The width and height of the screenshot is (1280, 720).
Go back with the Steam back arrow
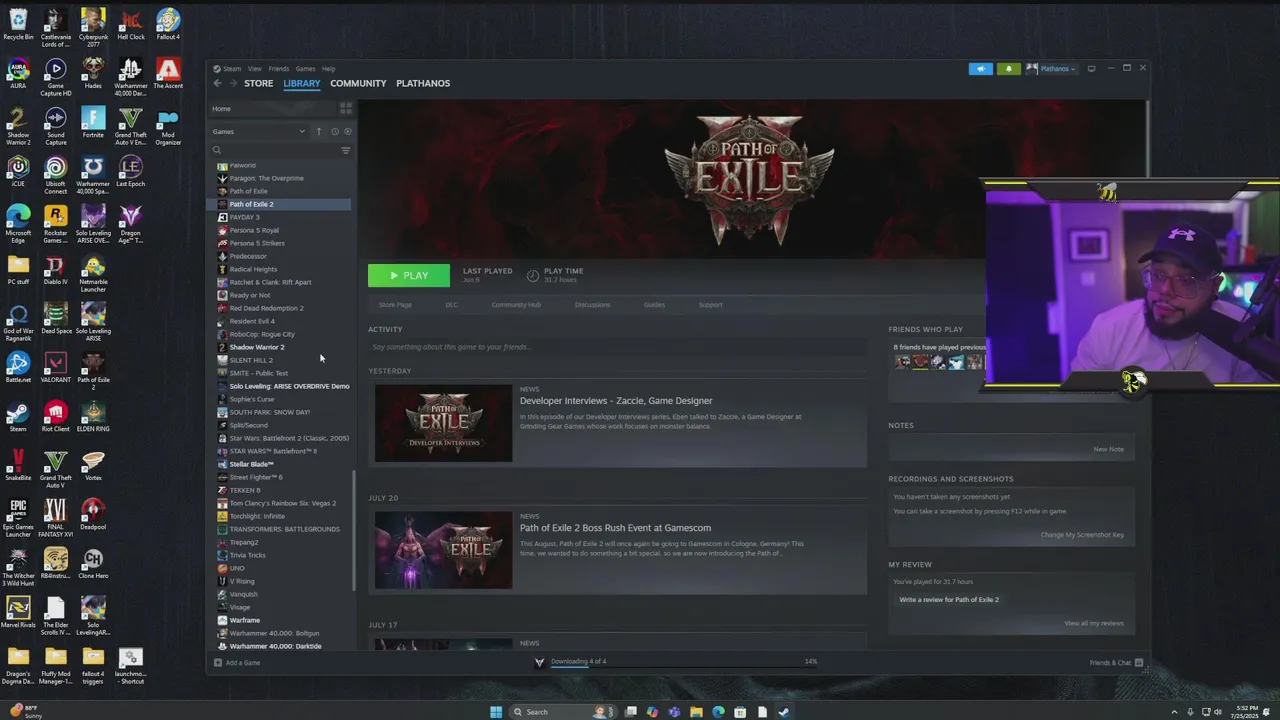coord(217,84)
